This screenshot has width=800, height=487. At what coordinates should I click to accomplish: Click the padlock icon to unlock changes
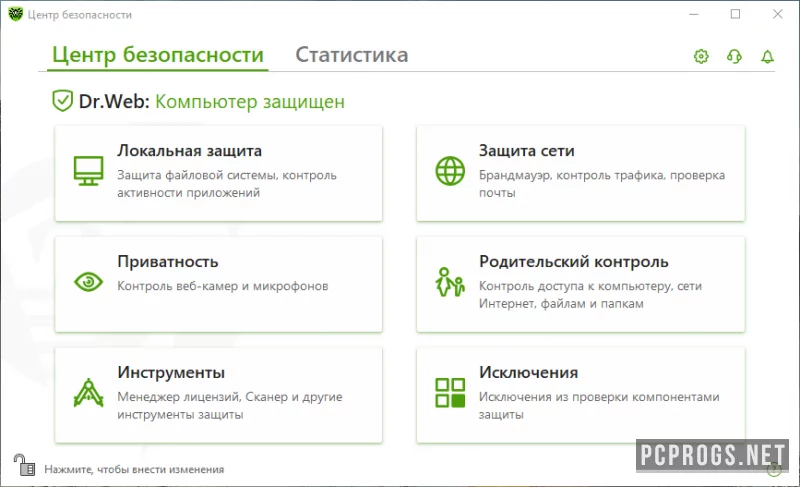point(24,465)
